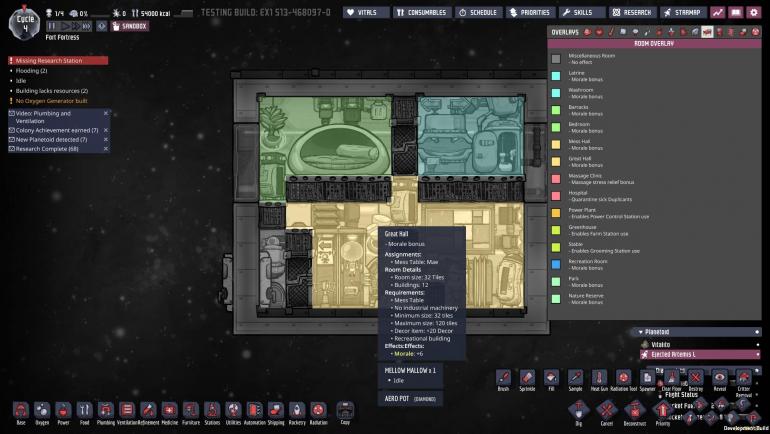The image size is (770, 434).
Task: Select the Deconstruct tool
Action: [634, 412]
